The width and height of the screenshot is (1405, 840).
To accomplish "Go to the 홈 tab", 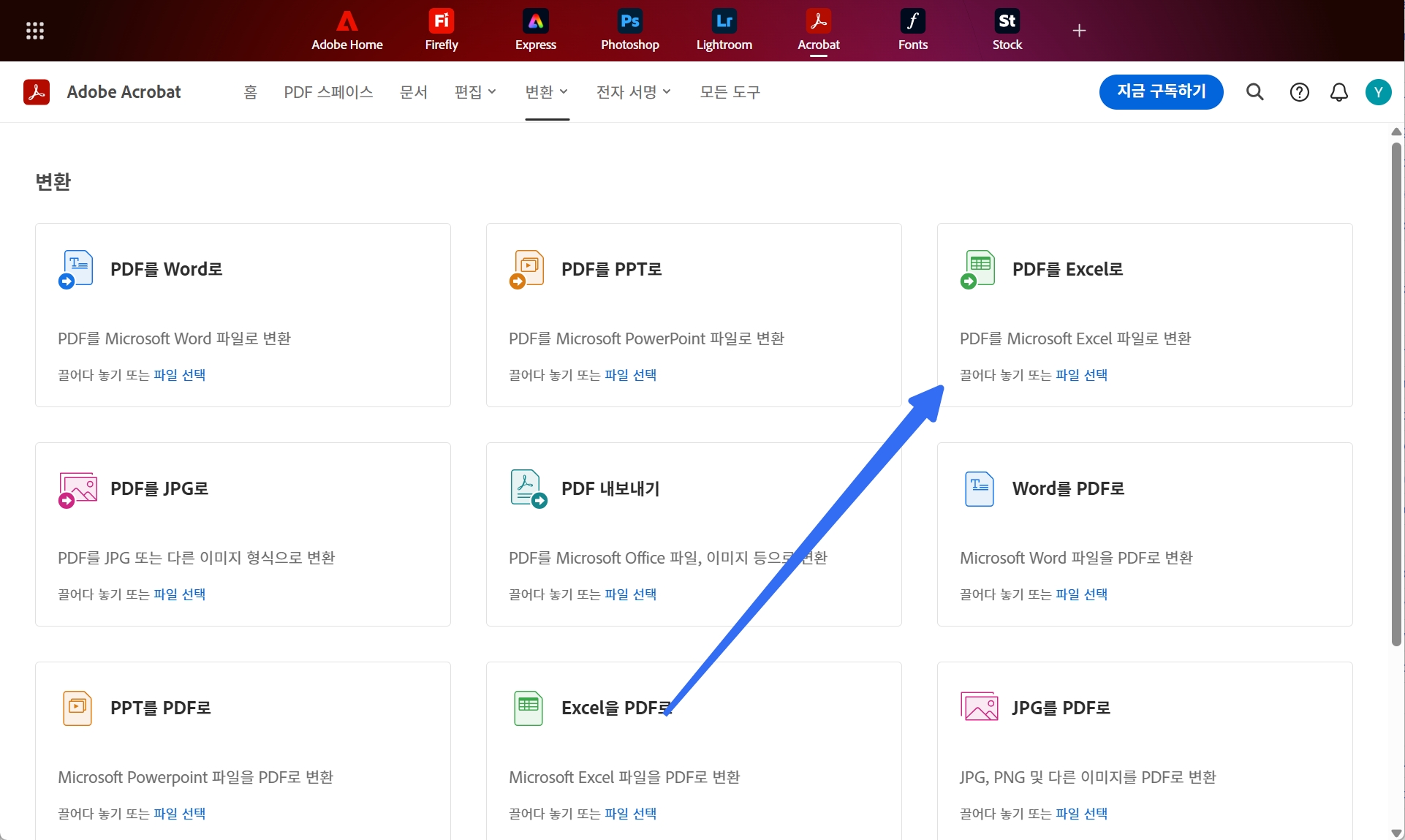I will coord(250,92).
